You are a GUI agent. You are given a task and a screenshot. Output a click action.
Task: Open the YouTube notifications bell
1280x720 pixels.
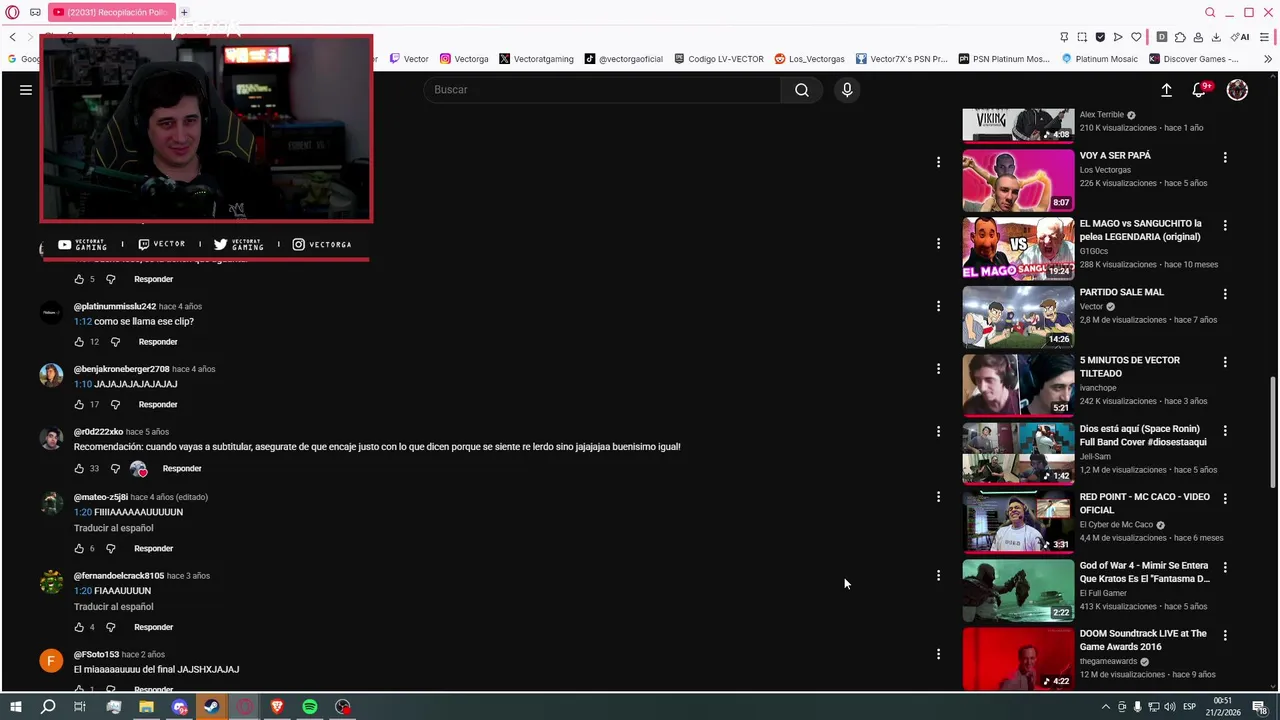(1199, 90)
